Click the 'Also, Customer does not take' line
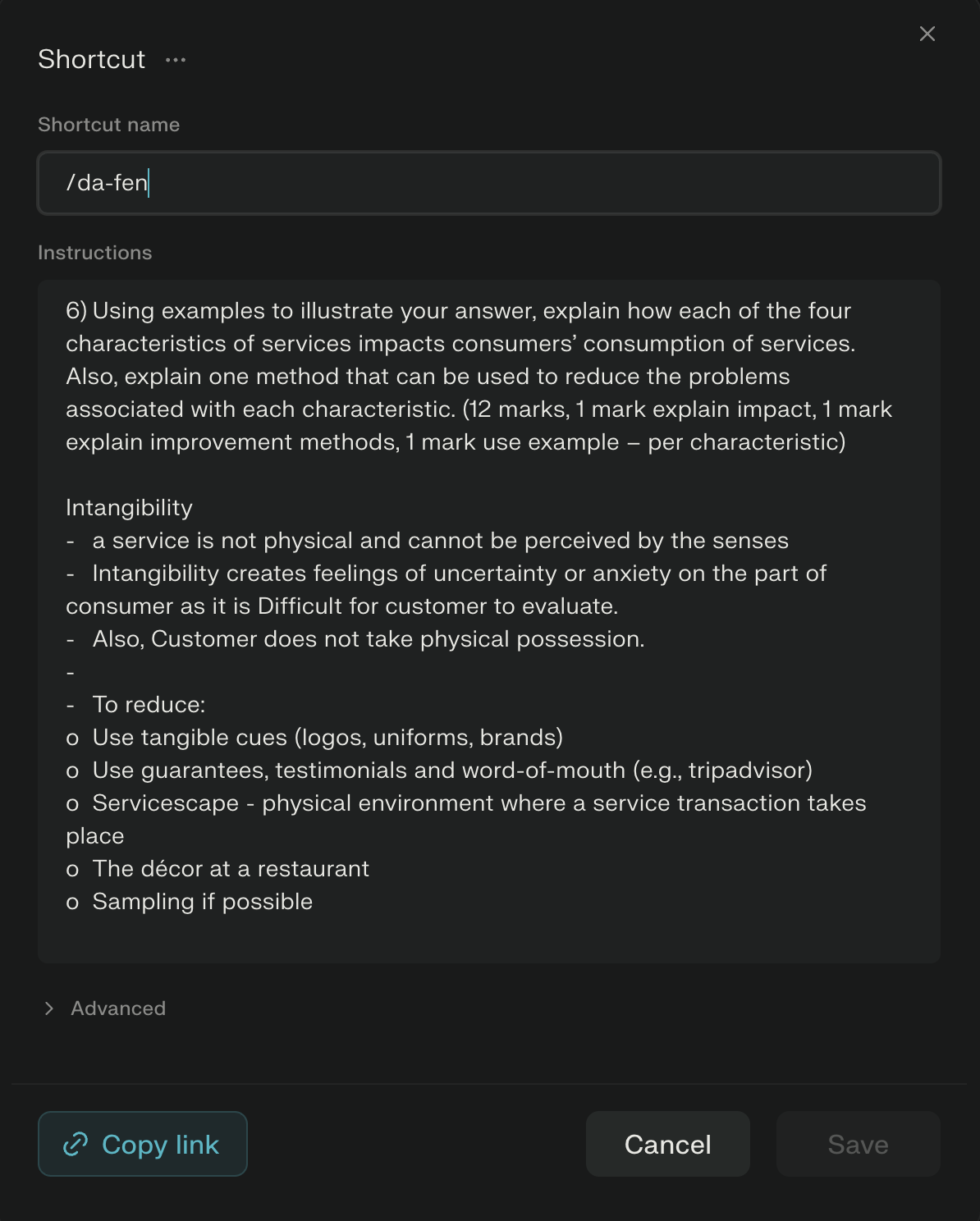The height and width of the screenshot is (1221, 980). pos(368,639)
